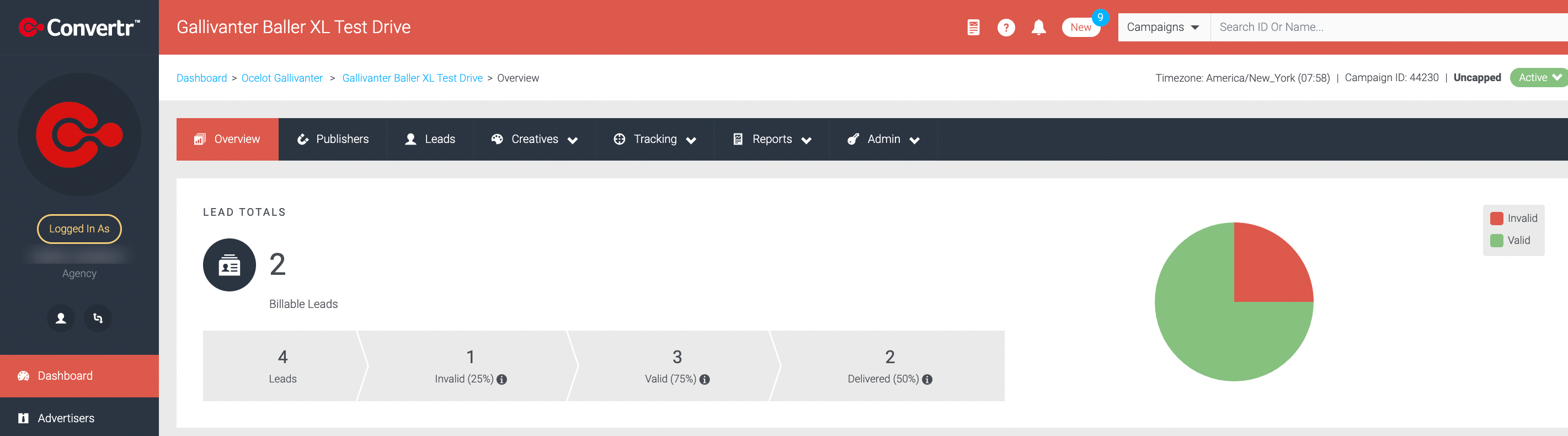Open Gallivanter Baller XL Test Drive breadcrumb
The height and width of the screenshot is (436, 1568).
pos(412,78)
